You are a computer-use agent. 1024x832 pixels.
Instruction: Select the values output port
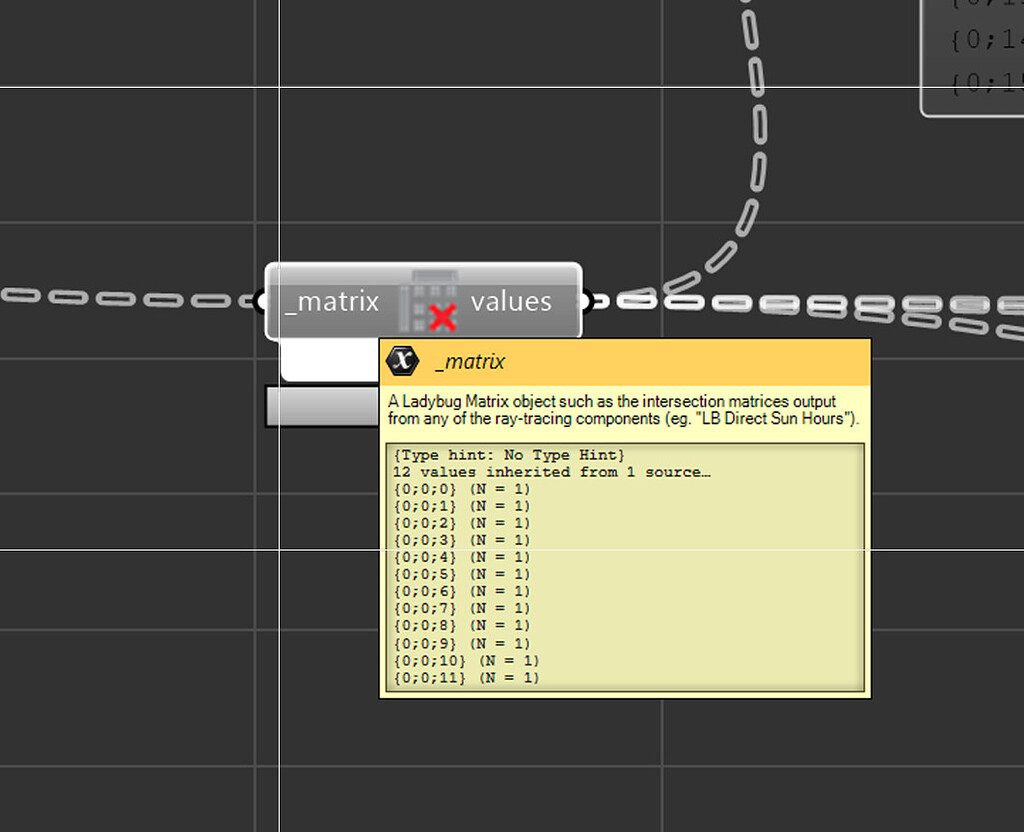coord(510,301)
